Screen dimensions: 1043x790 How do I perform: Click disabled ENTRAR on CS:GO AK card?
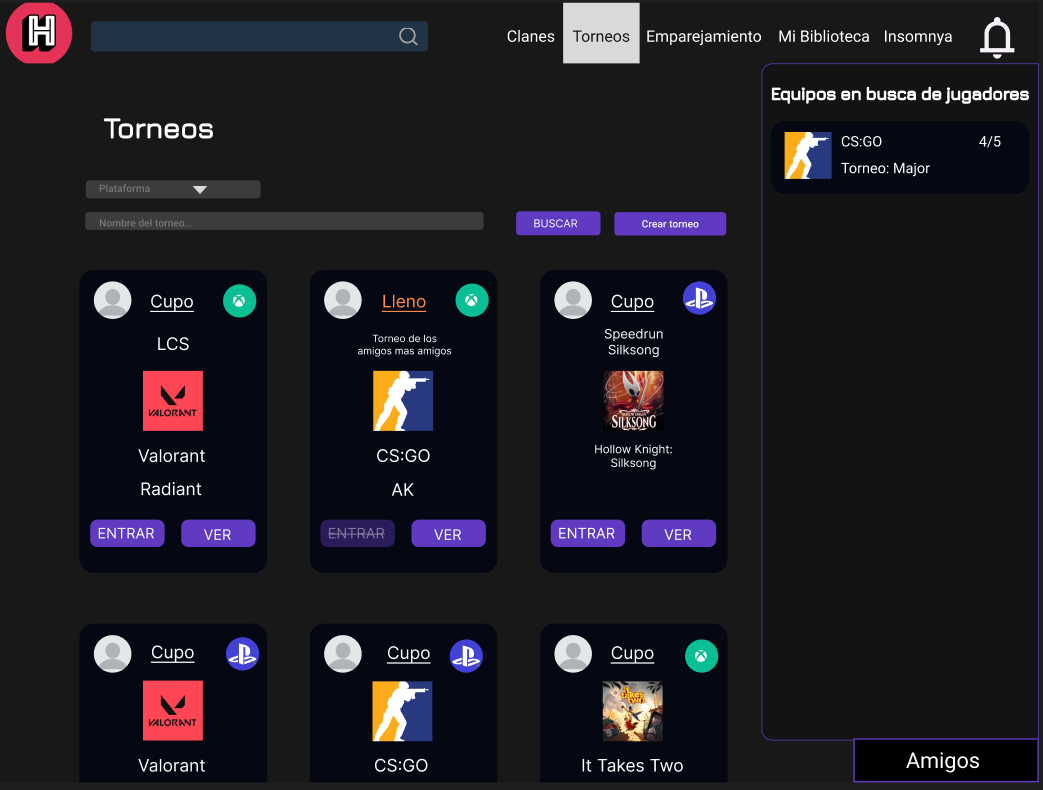(x=357, y=533)
